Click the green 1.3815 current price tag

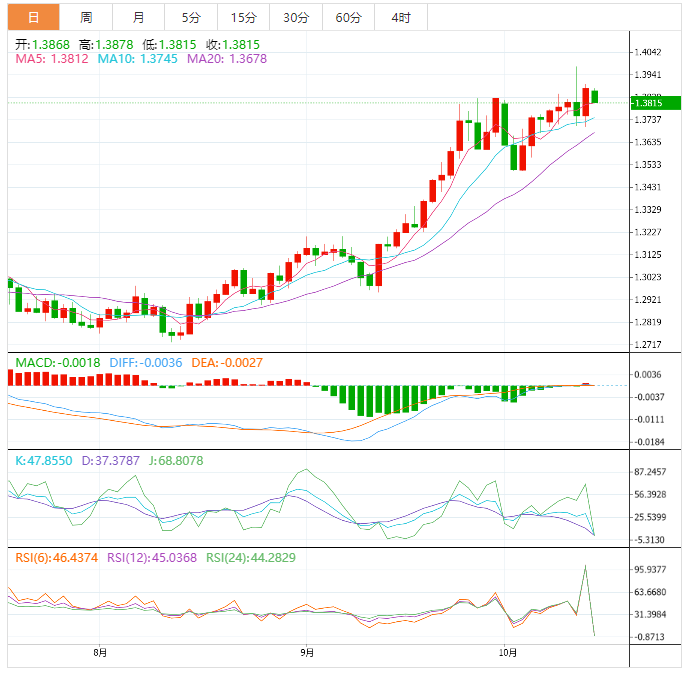655,103
